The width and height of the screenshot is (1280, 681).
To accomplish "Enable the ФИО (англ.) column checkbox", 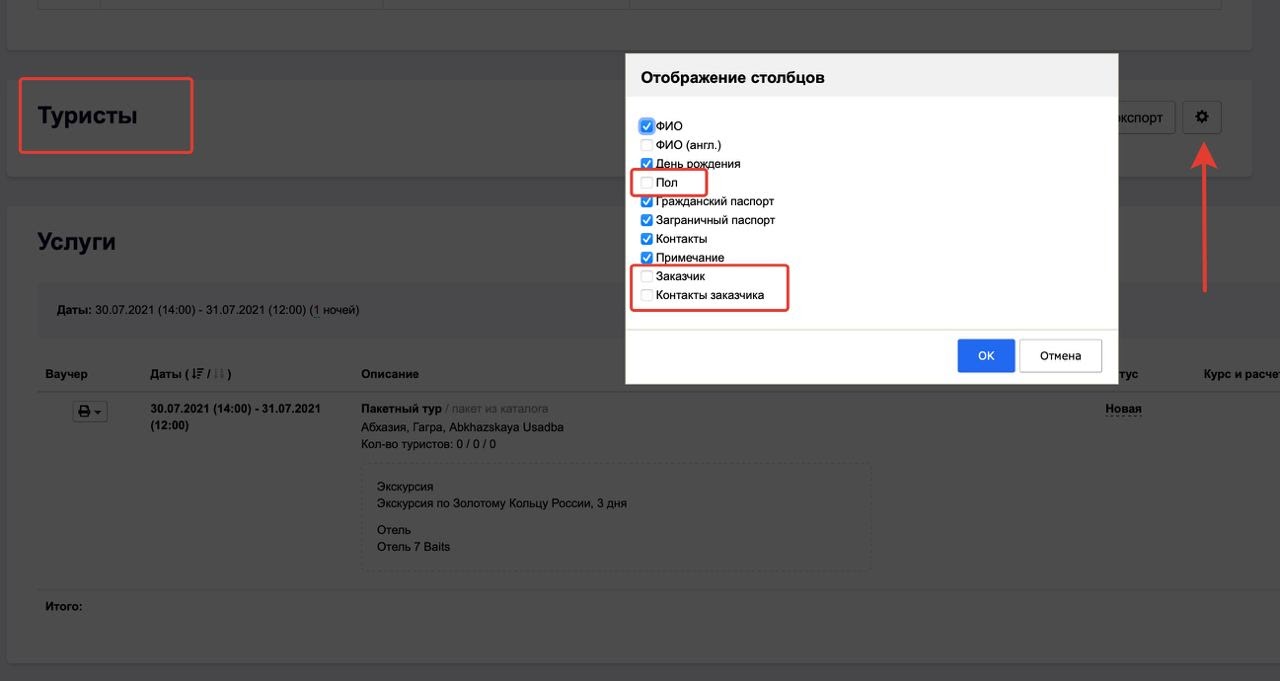I will coord(647,145).
